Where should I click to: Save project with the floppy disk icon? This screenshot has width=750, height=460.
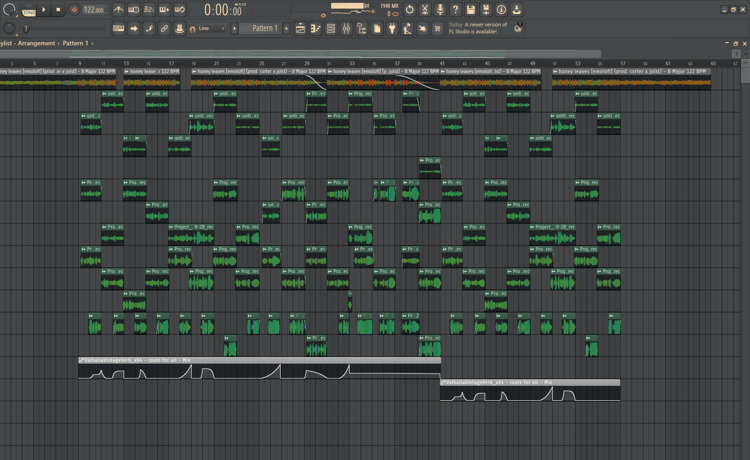point(471,9)
